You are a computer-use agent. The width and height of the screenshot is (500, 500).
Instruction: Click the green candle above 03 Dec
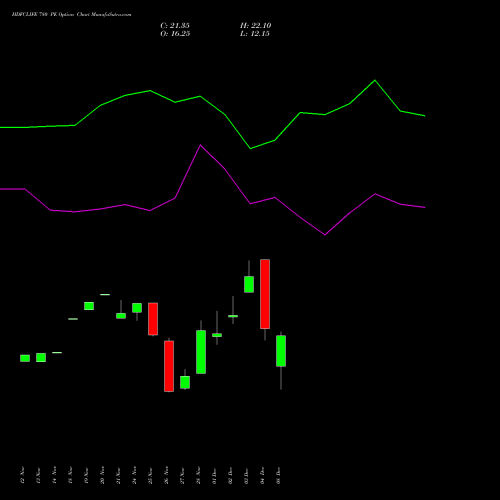point(249,284)
